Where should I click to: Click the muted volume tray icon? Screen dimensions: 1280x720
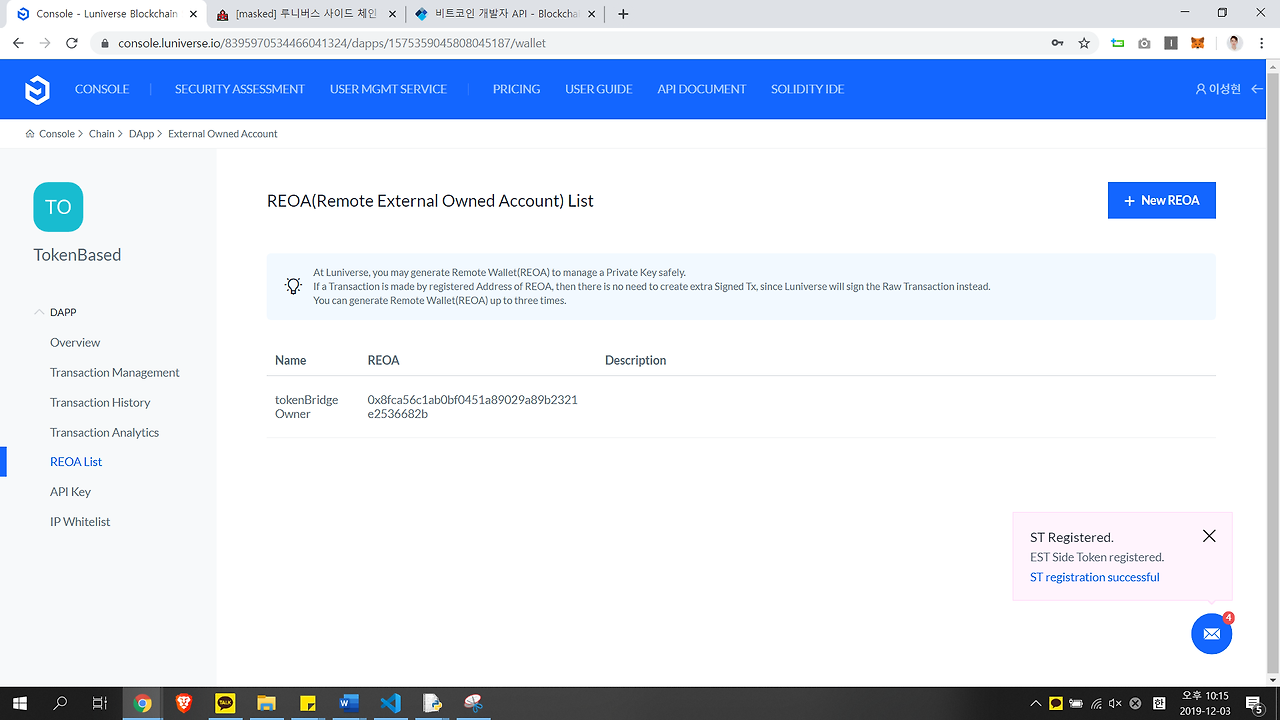(x=1116, y=704)
